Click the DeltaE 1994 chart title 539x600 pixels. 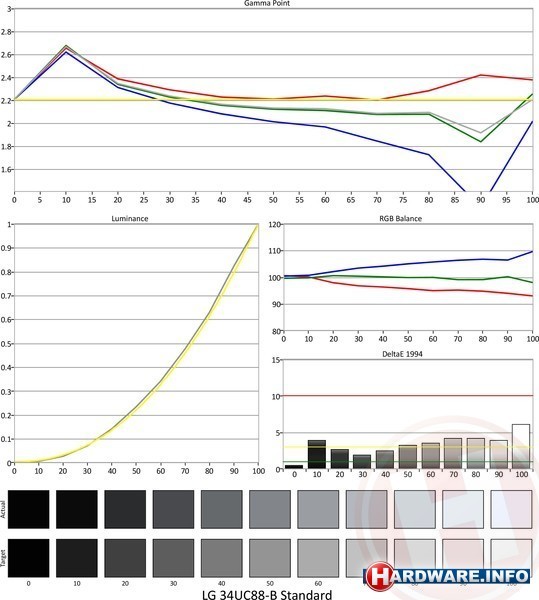[x=402, y=354]
